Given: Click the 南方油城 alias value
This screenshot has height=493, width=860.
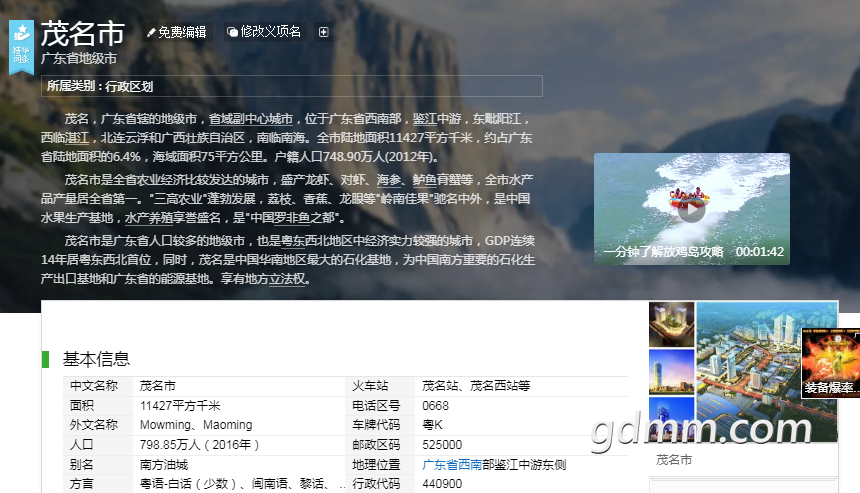Looking at the screenshot, I should pos(164,464).
